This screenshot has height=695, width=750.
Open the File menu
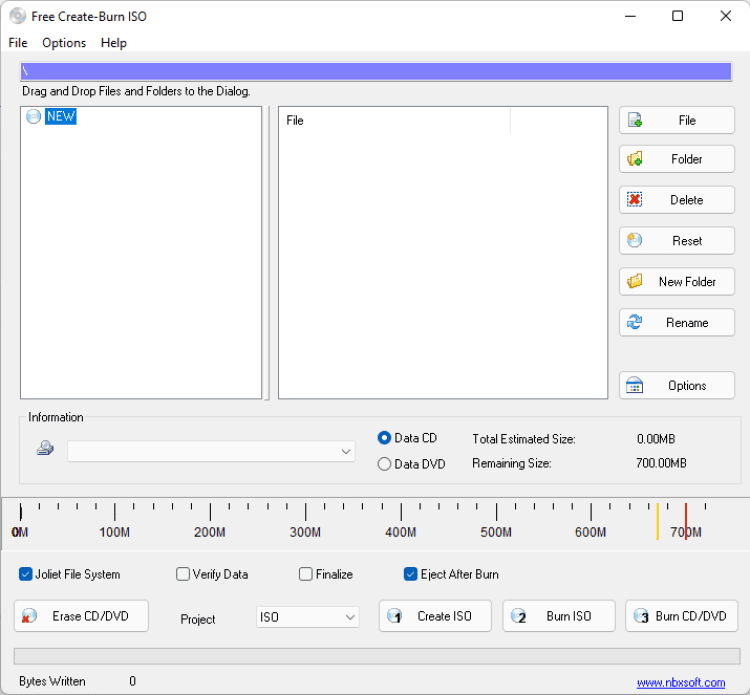coord(18,43)
